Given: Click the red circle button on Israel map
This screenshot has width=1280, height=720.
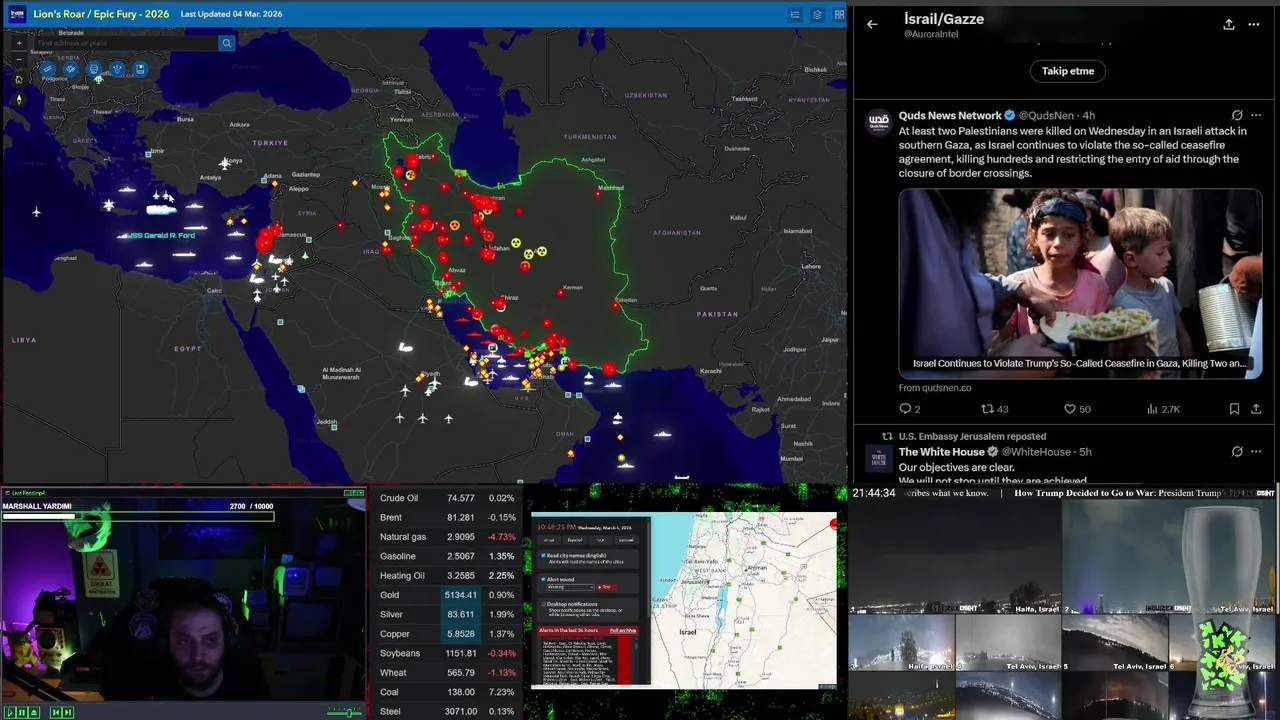Looking at the screenshot, I should (x=834, y=524).
